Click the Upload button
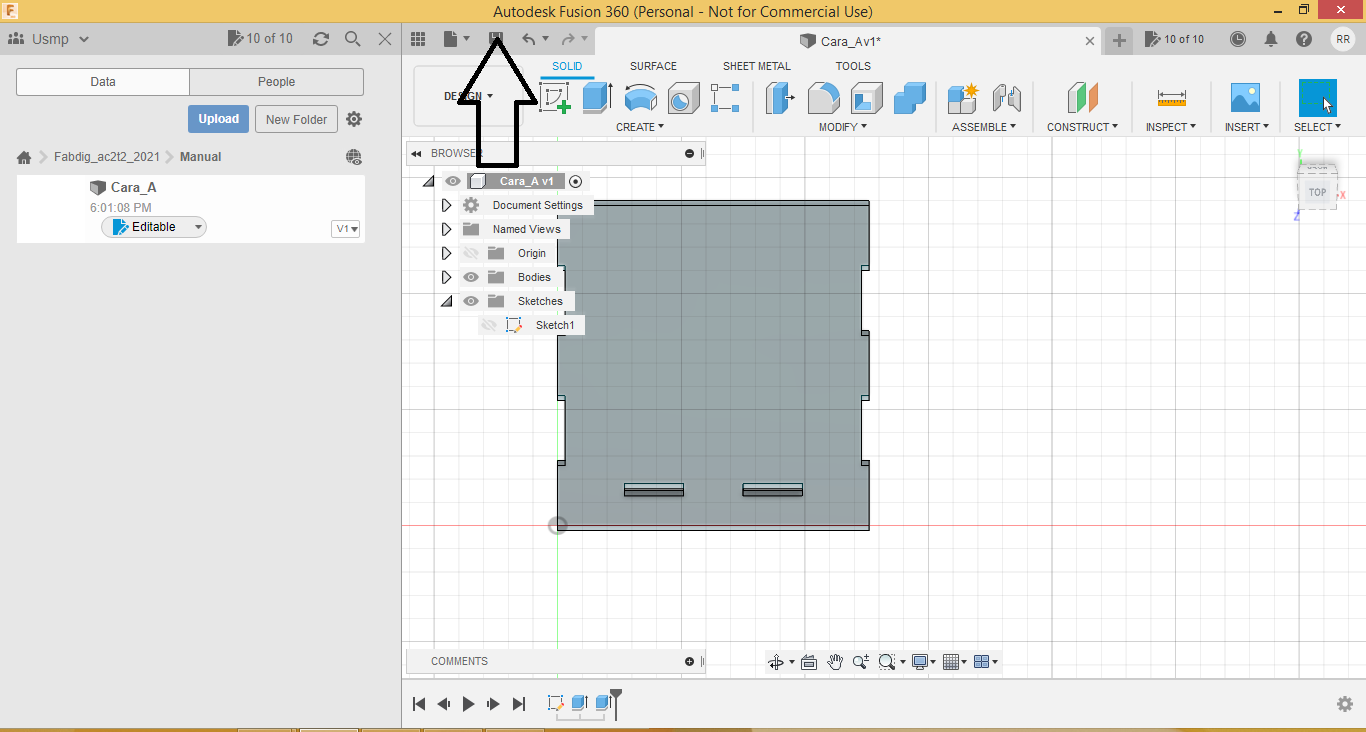This screenshot has height=732, width=1366. pyautogui.click(x=218, y=119)
